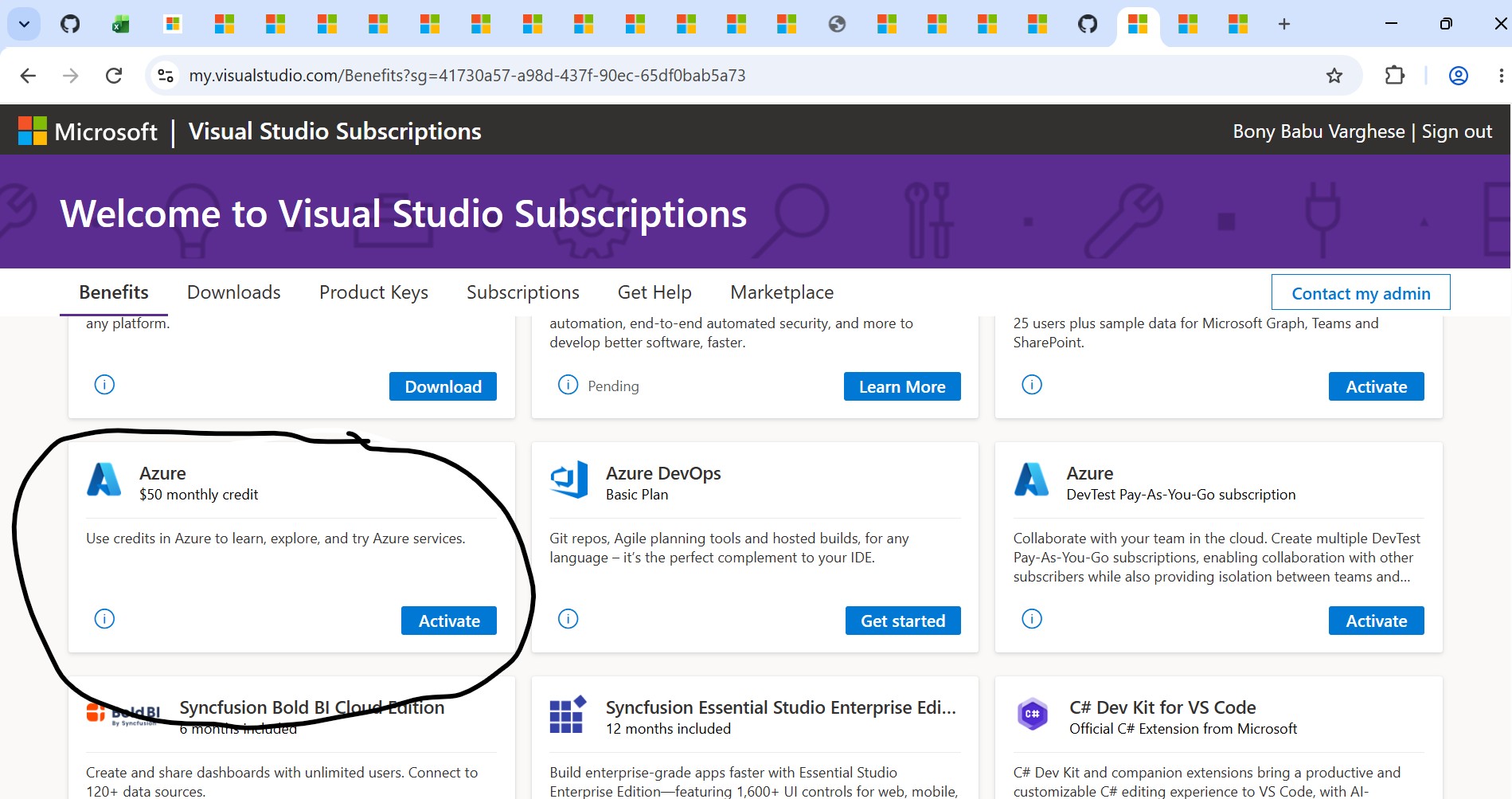Activate the DevTest Pay-As-You-Go subscription
The image size is (1512, 799).
click(x=1376, y=621)
